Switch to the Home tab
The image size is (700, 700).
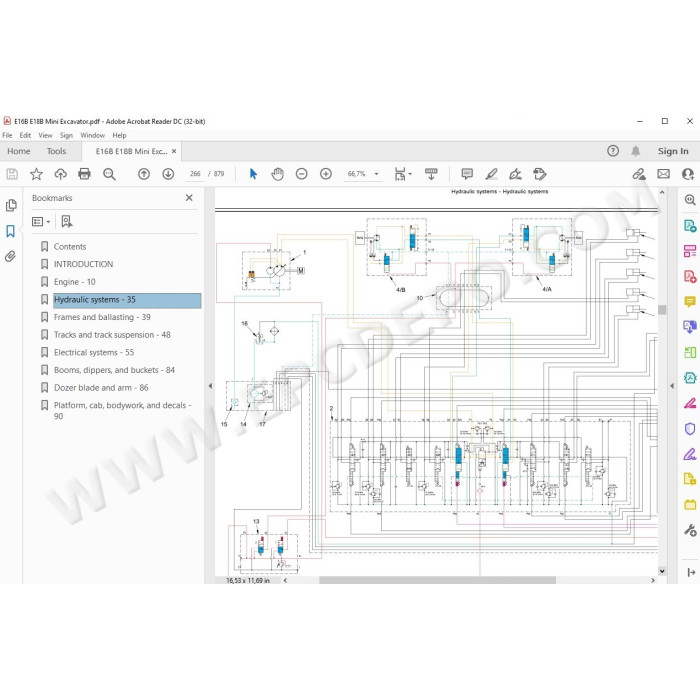click(x=19, y=151)
